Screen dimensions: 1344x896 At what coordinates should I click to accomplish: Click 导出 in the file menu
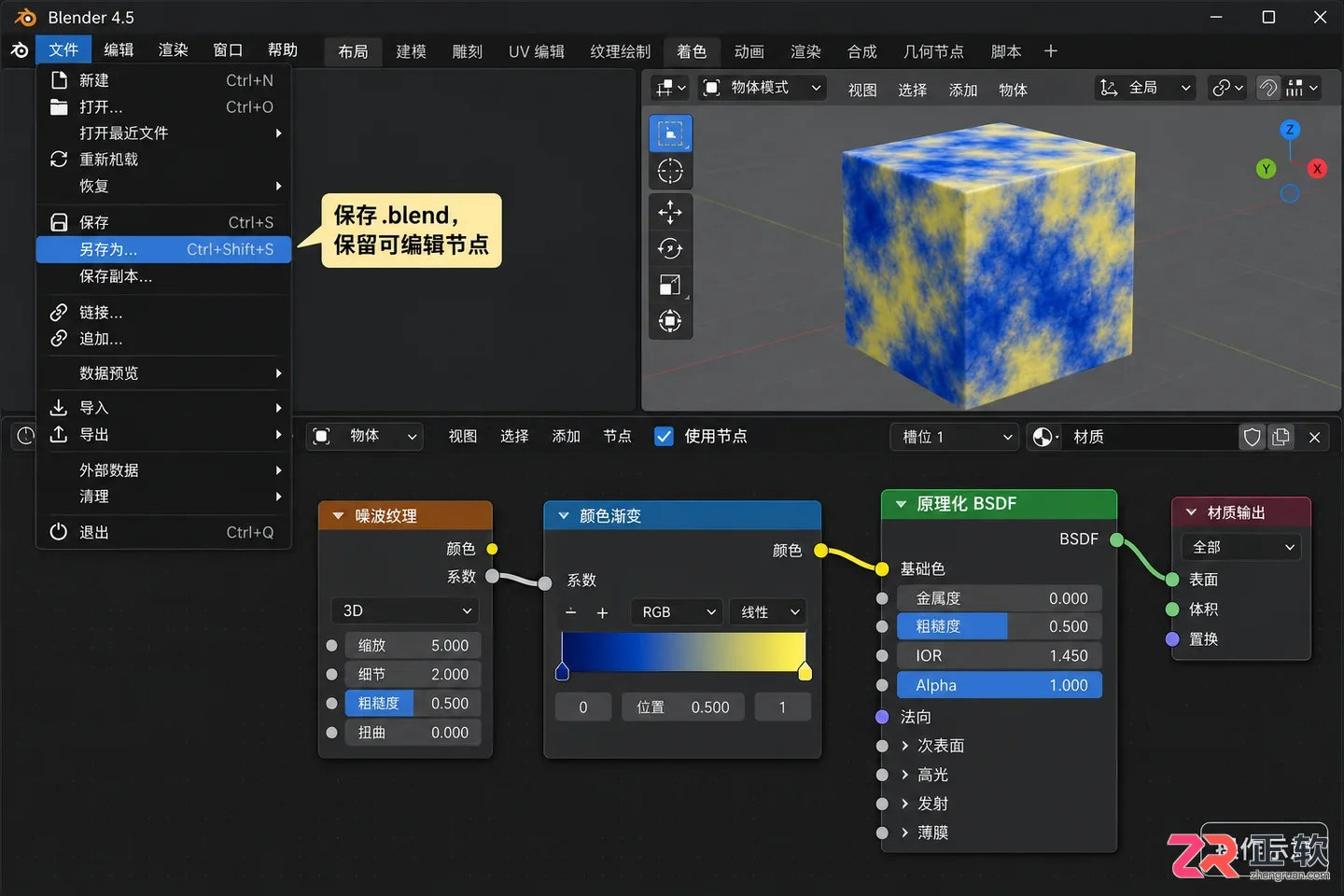pos(164,435)
